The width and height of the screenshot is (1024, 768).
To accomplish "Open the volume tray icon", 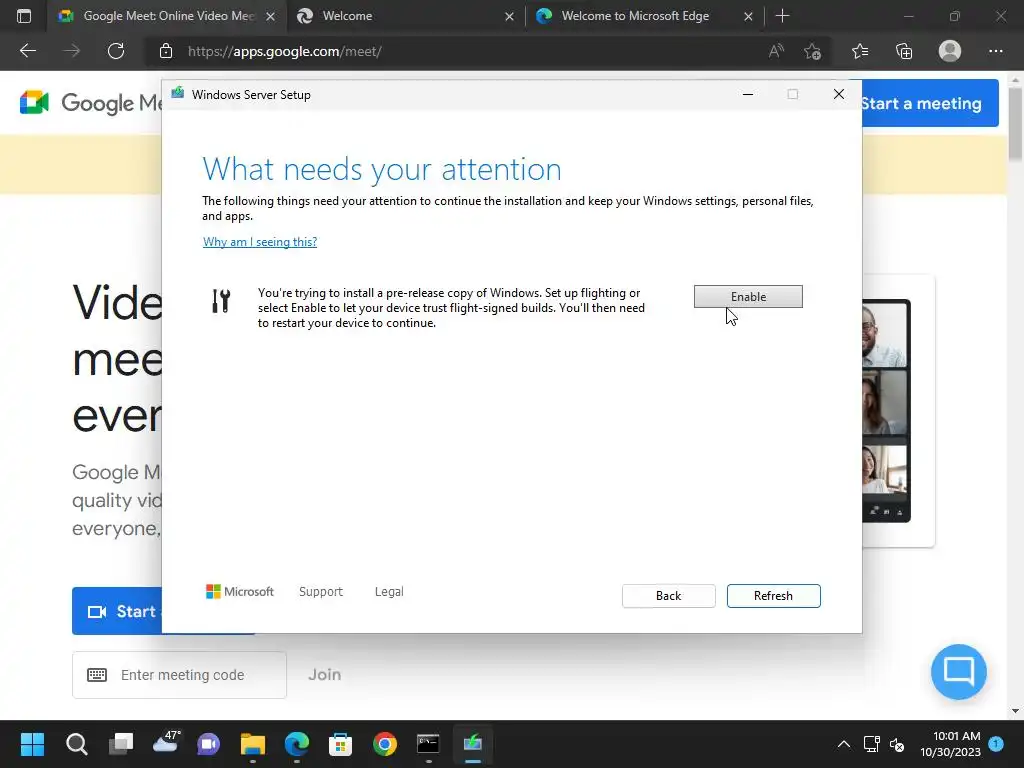I will coord(897,744).
